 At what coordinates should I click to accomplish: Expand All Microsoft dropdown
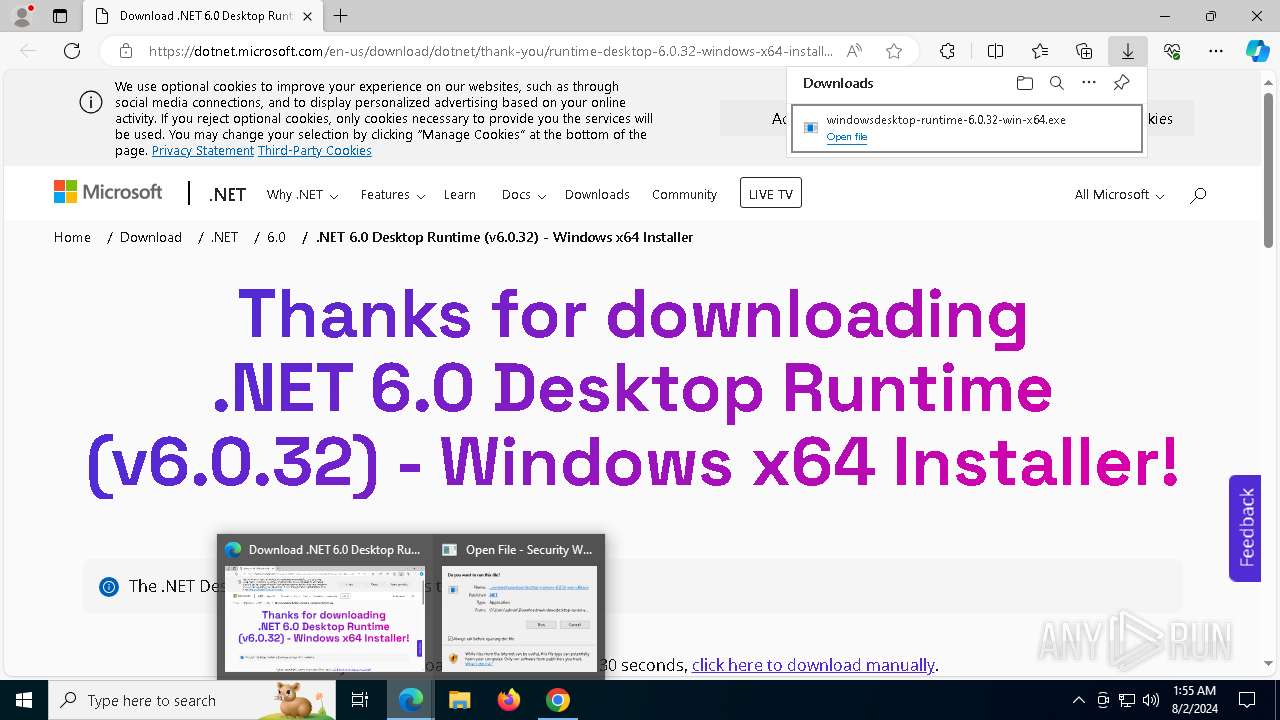click(x=1119, y=195)
